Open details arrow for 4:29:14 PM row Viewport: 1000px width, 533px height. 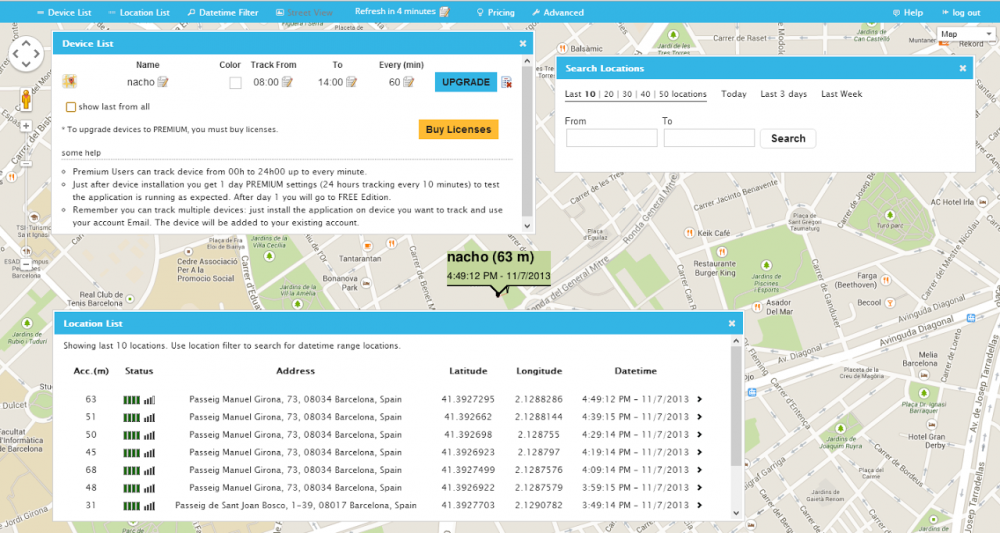(x=700, y=435)
